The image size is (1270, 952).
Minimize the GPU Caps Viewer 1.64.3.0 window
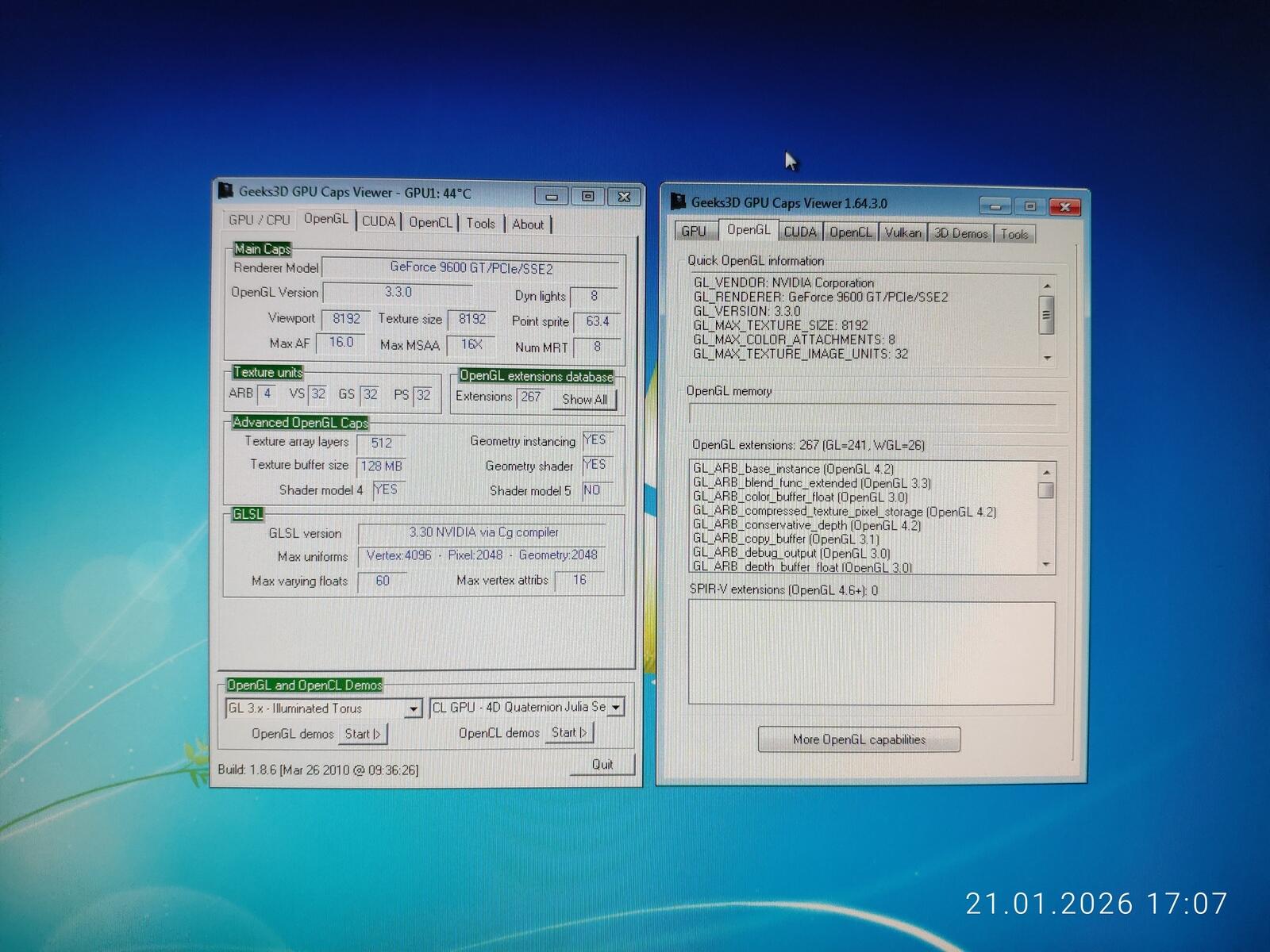click(995, 206)
